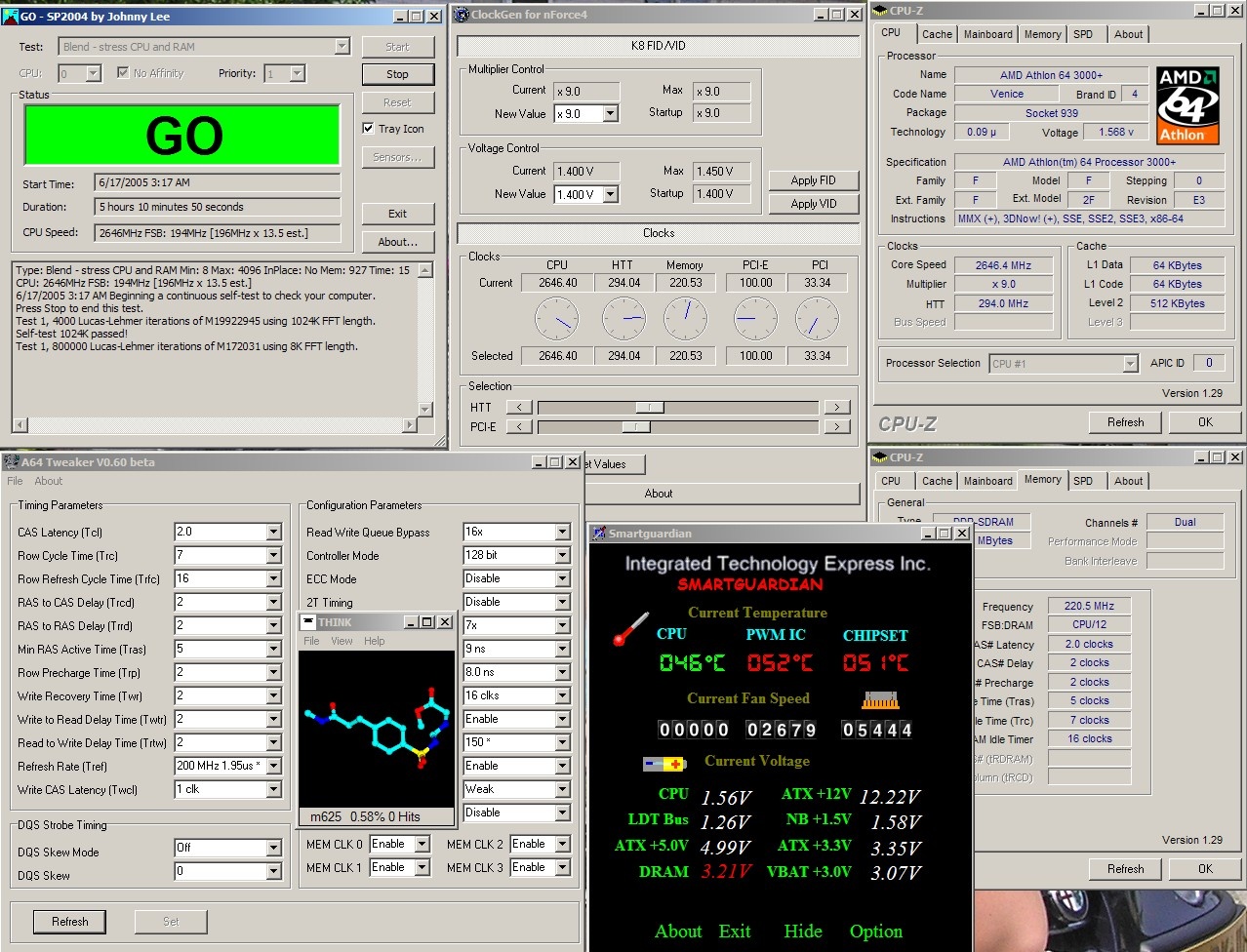Image resolution: width=1247 pixels, height=952 pixels.
Task: Click the DRAM 3.21V reading in Smartguardian
Action: pyautogui.click(x=727, y=872)
